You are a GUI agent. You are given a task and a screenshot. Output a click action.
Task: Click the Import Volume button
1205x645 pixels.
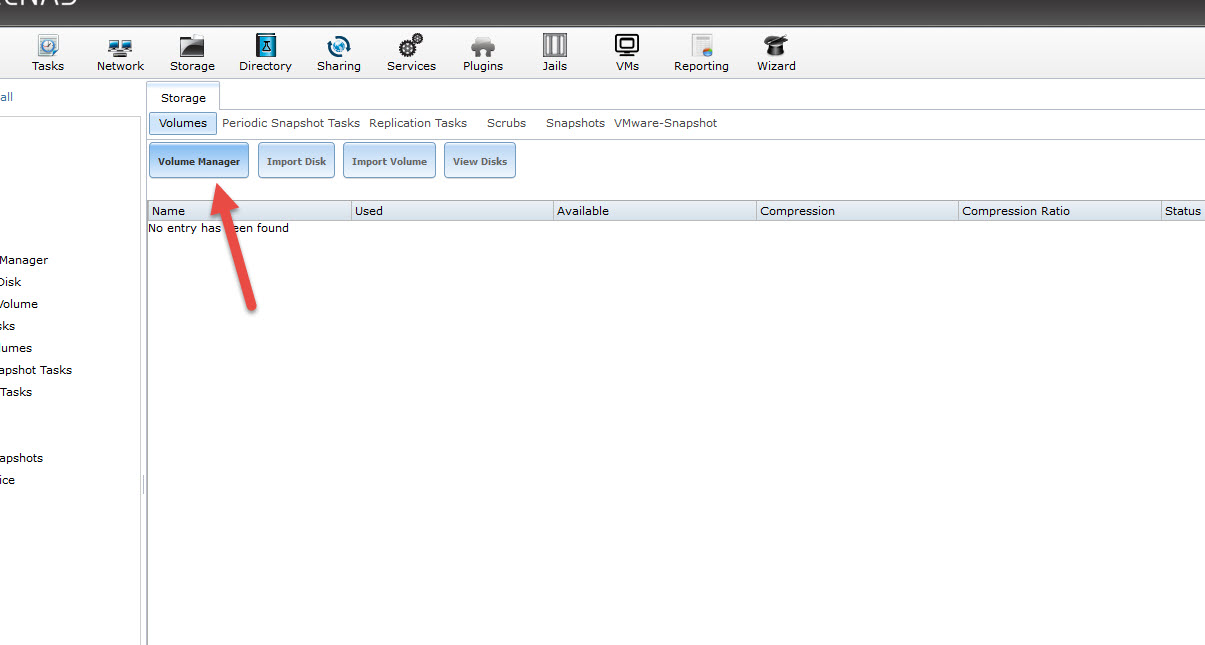[x=389, y=161]
